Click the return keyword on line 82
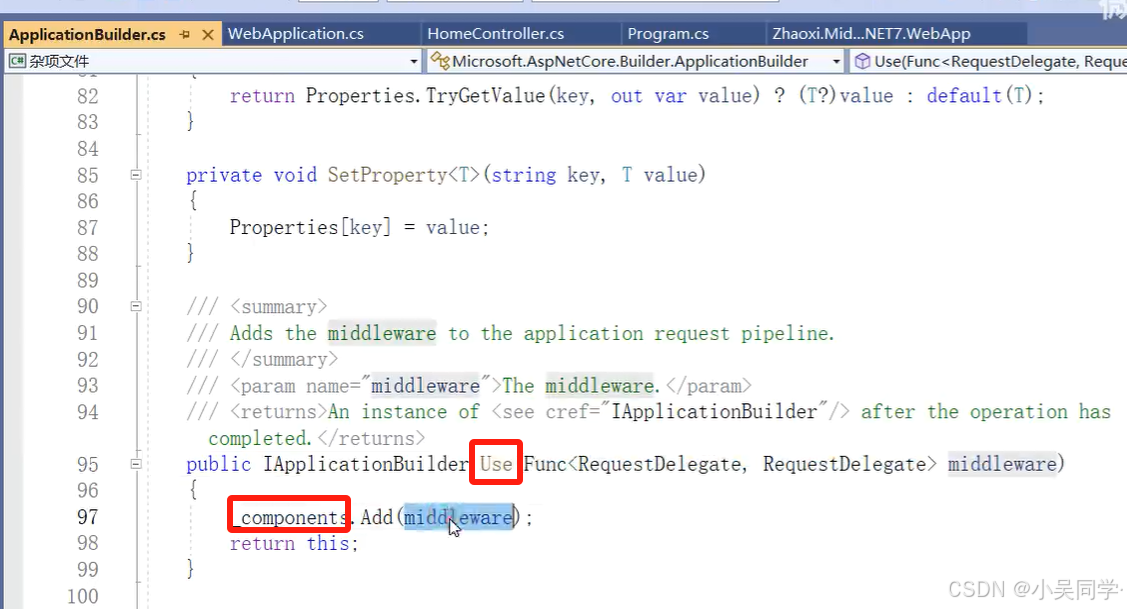This screenshot has width=1127, height=609. coord(262,96)
